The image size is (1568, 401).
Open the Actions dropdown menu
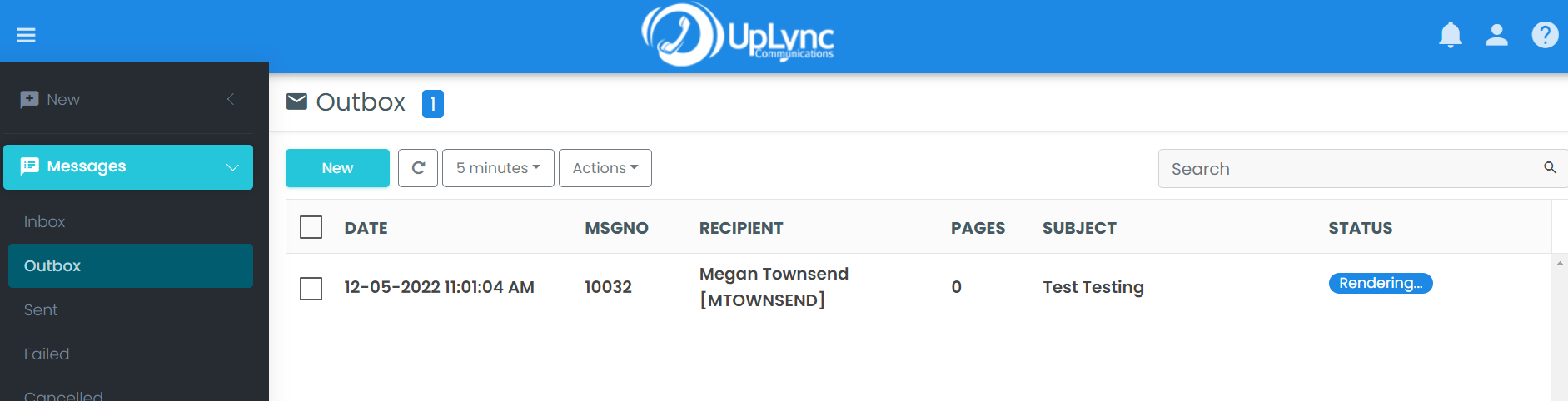[605, 168]
